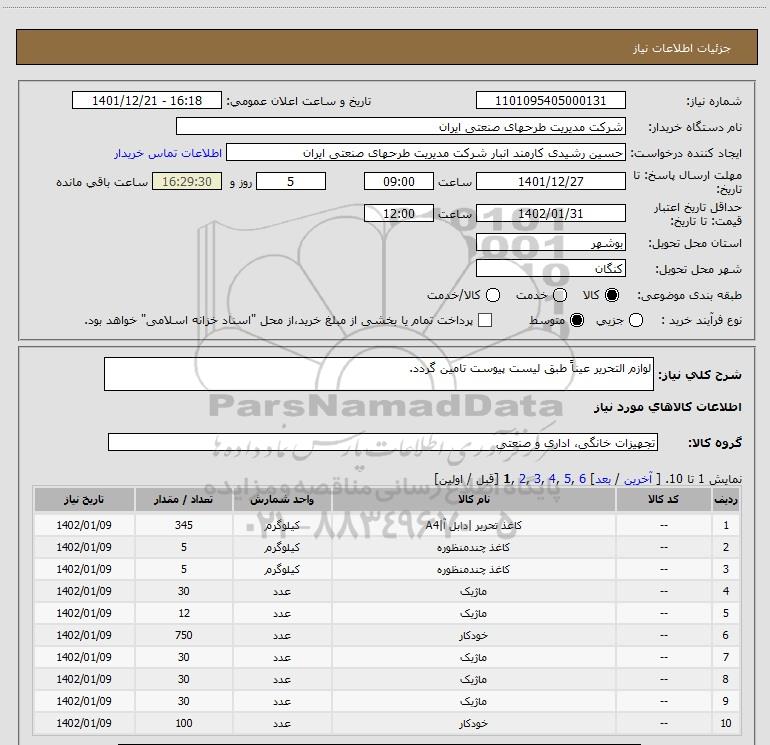
Task: Click the delivery city field کنگان
Action: tap(550, 268)
